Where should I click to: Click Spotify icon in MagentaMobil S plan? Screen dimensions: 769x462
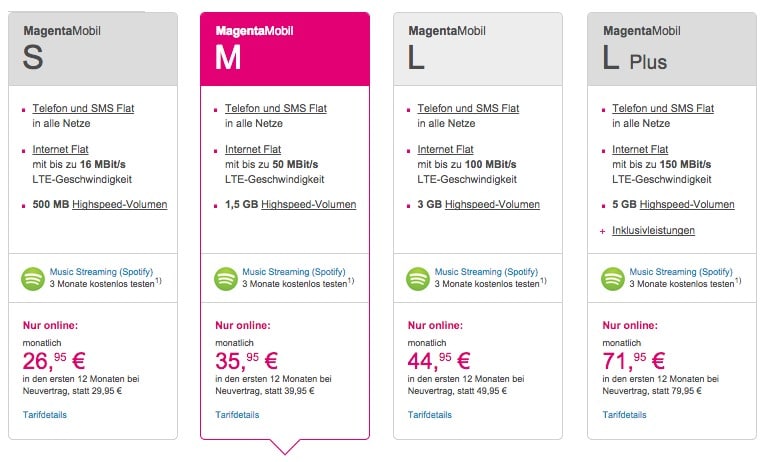pyautogui.click(x=33, y=279)
